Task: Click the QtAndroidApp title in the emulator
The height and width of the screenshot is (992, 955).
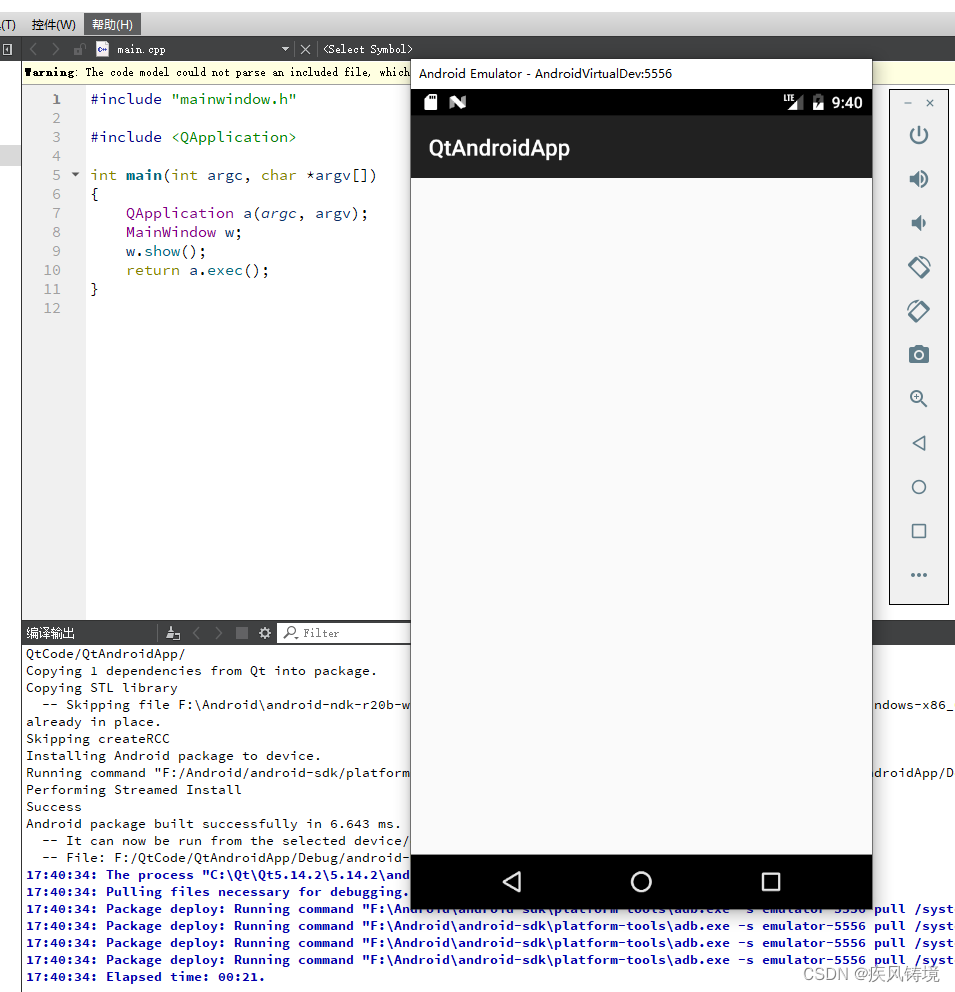Action: point(499,148)
